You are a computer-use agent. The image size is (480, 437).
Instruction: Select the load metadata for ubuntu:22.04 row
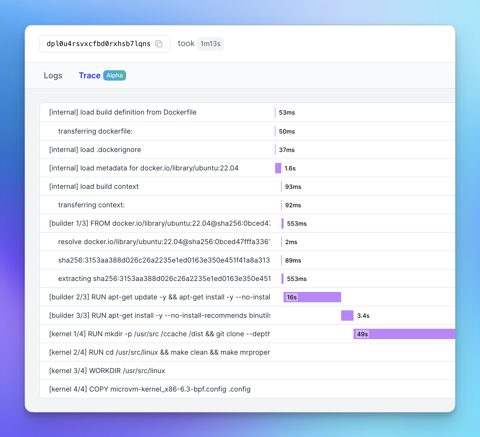click(x=248, y=168)
